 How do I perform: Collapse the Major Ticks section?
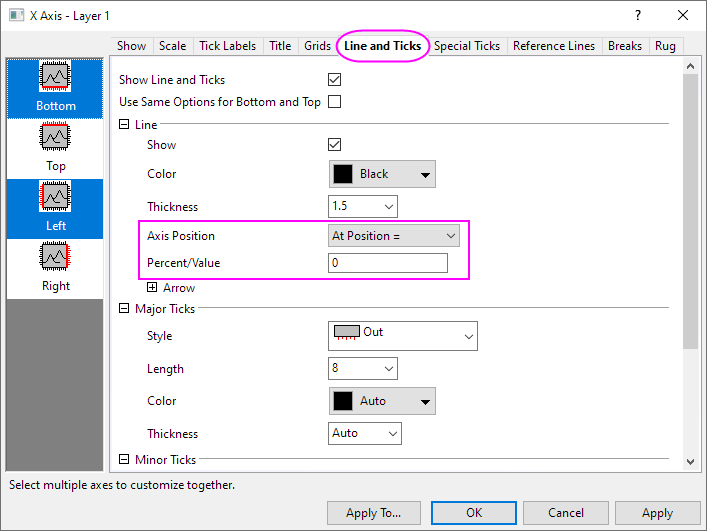(x=125, y=309)
